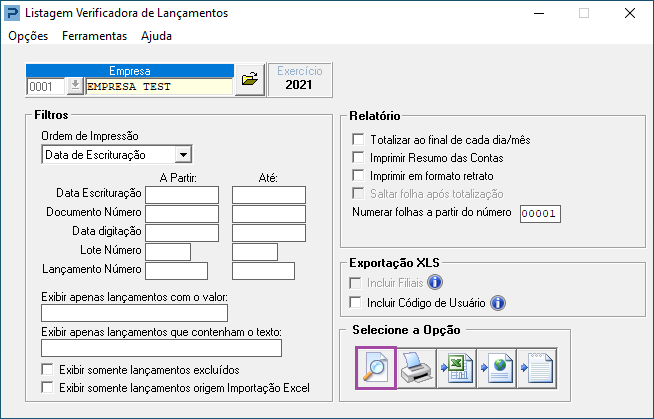Focus the lançamentos com o valor field
Viewport: 654px width, 419px height.
click(134, 313)
